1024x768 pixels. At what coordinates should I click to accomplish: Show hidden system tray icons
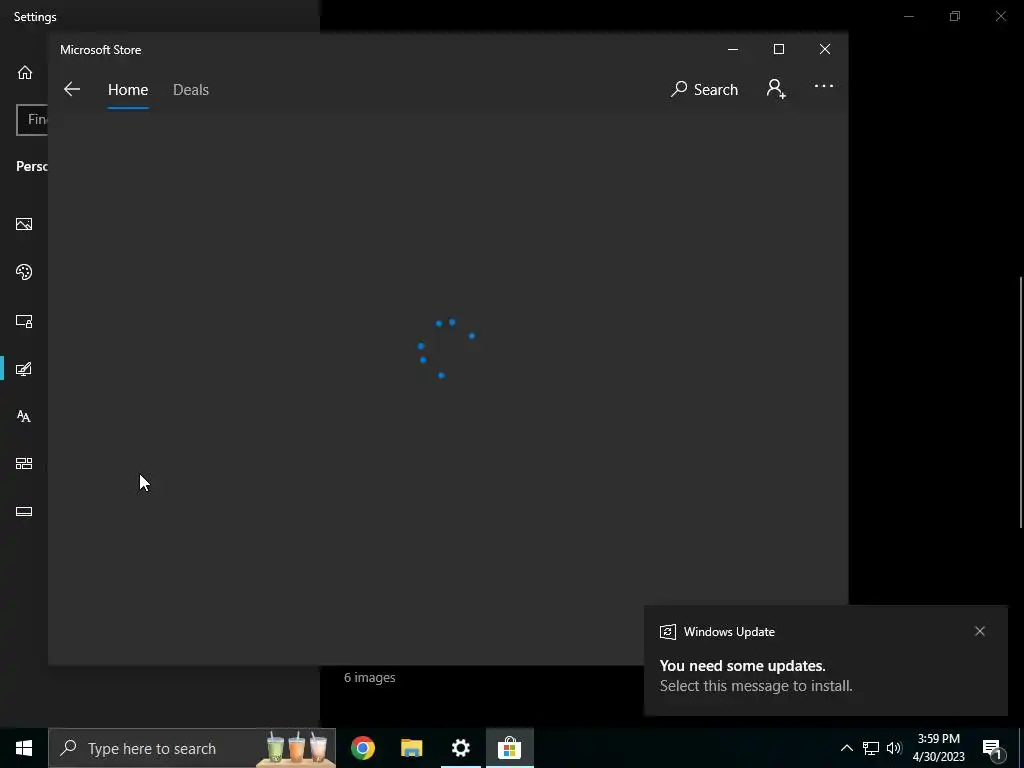[846, 748]
